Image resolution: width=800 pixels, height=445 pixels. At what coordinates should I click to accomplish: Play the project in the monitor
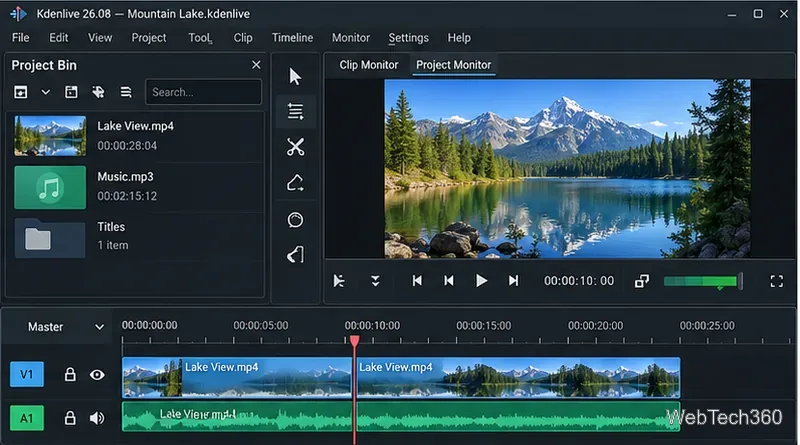pos(481,281)
